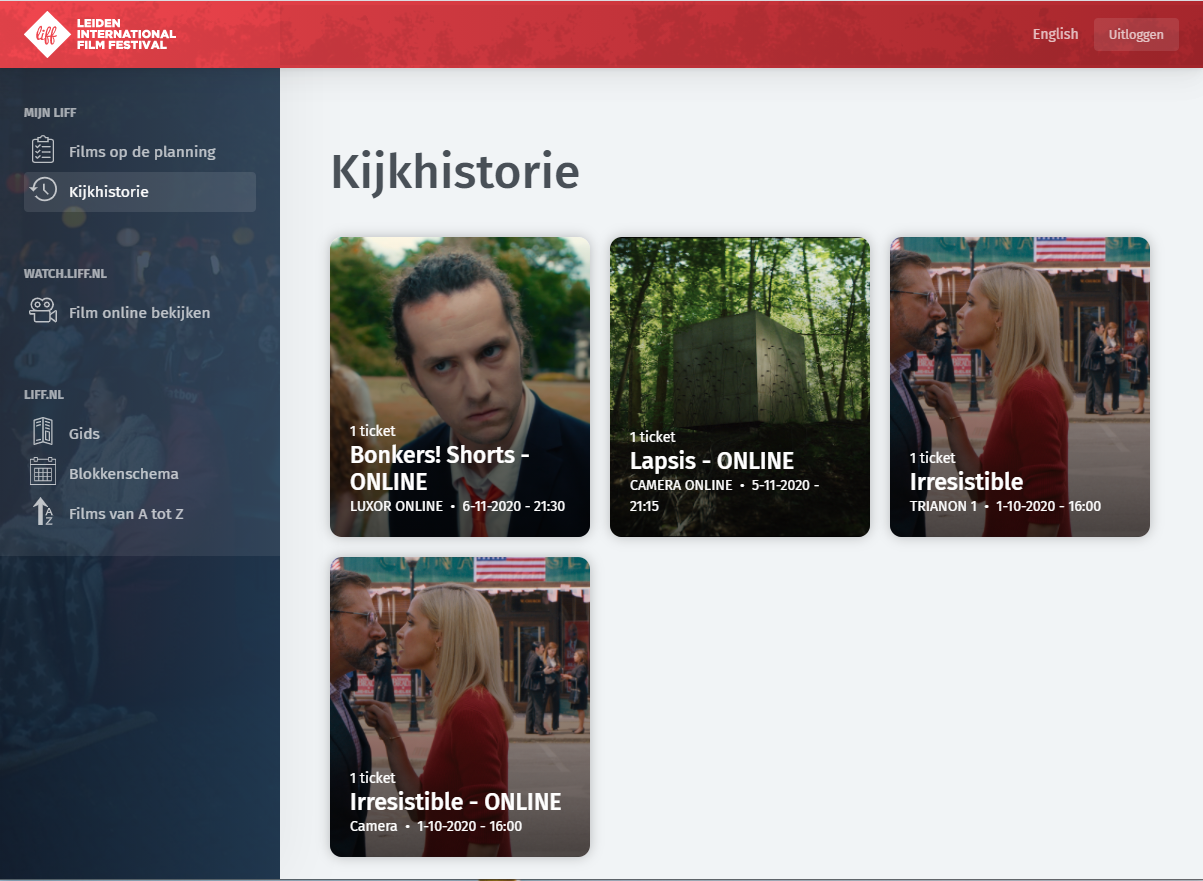Open the Lapsis - ONLINE film card
1203x881 pixels.
coord(740,387)
